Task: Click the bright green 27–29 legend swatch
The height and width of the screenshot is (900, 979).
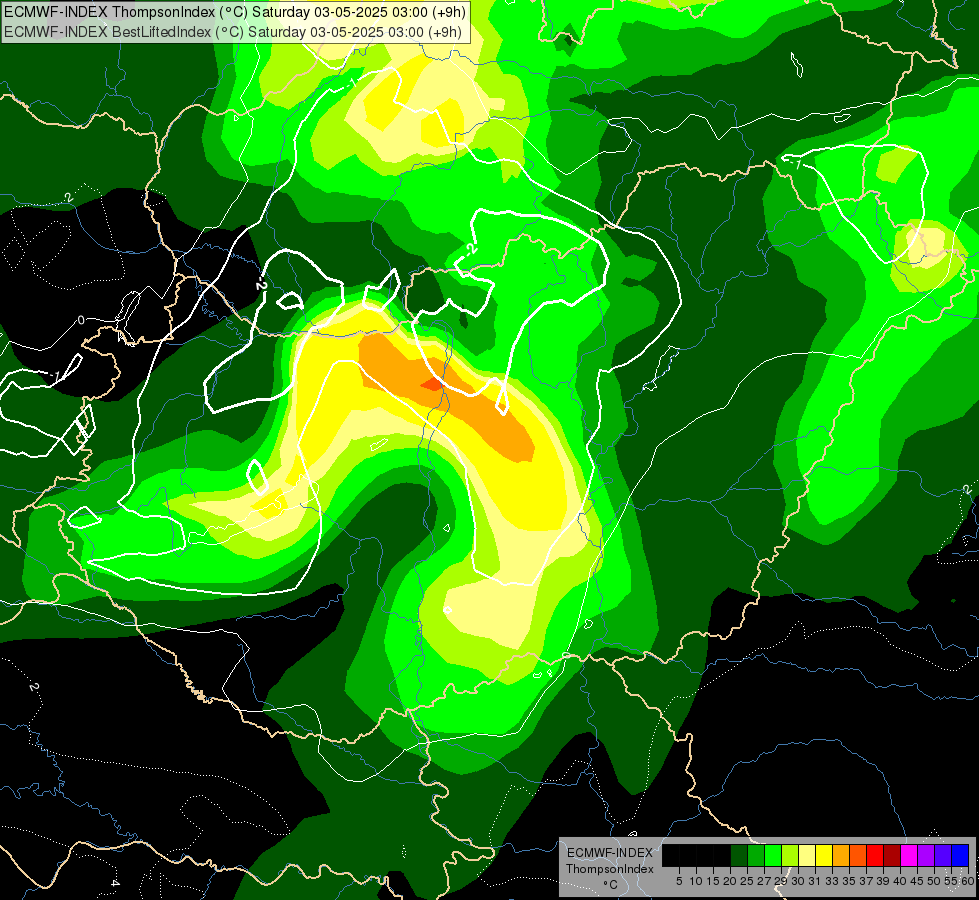Action: coord(773,856)
